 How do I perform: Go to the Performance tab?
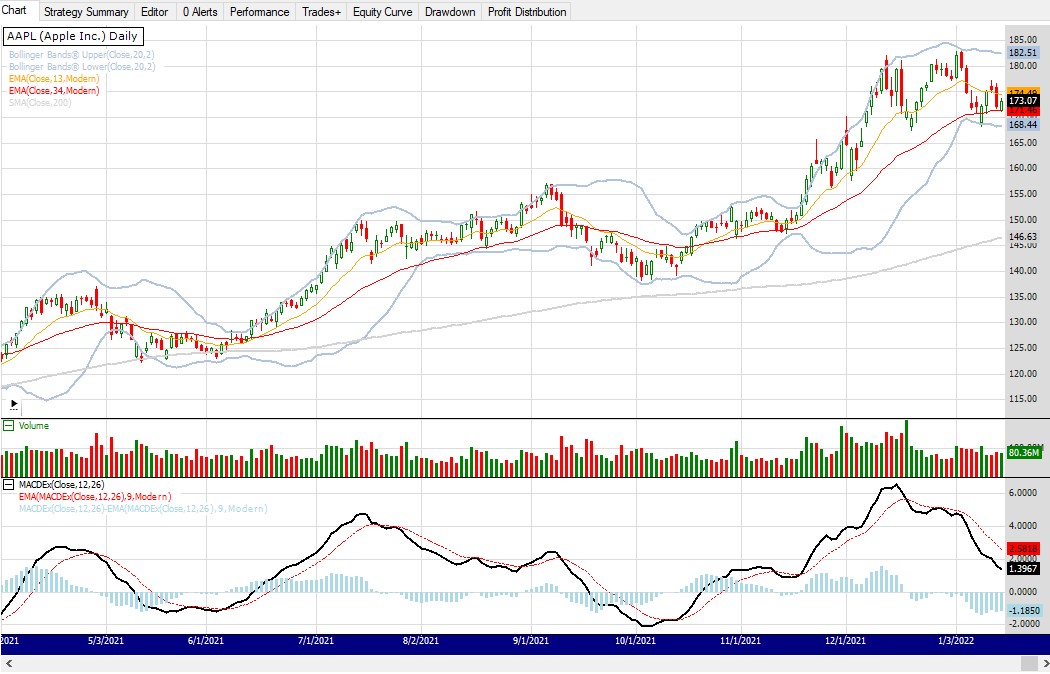pyautogui.click(x=259, y=12)
